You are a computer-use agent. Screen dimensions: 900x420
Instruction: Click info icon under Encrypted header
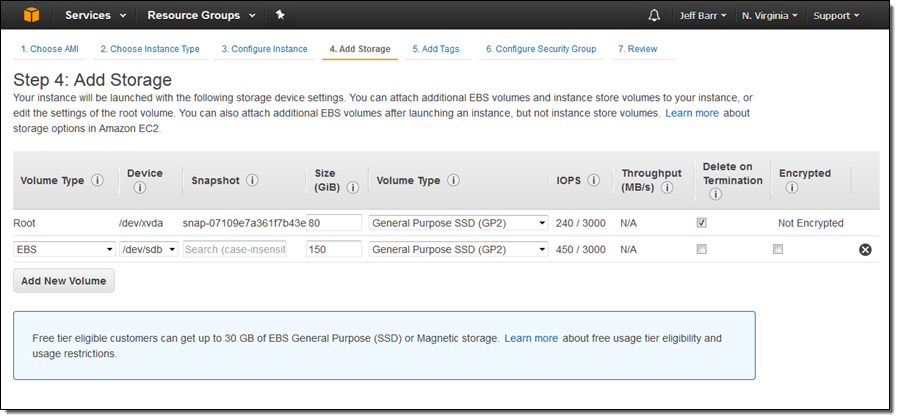(791, 187)
